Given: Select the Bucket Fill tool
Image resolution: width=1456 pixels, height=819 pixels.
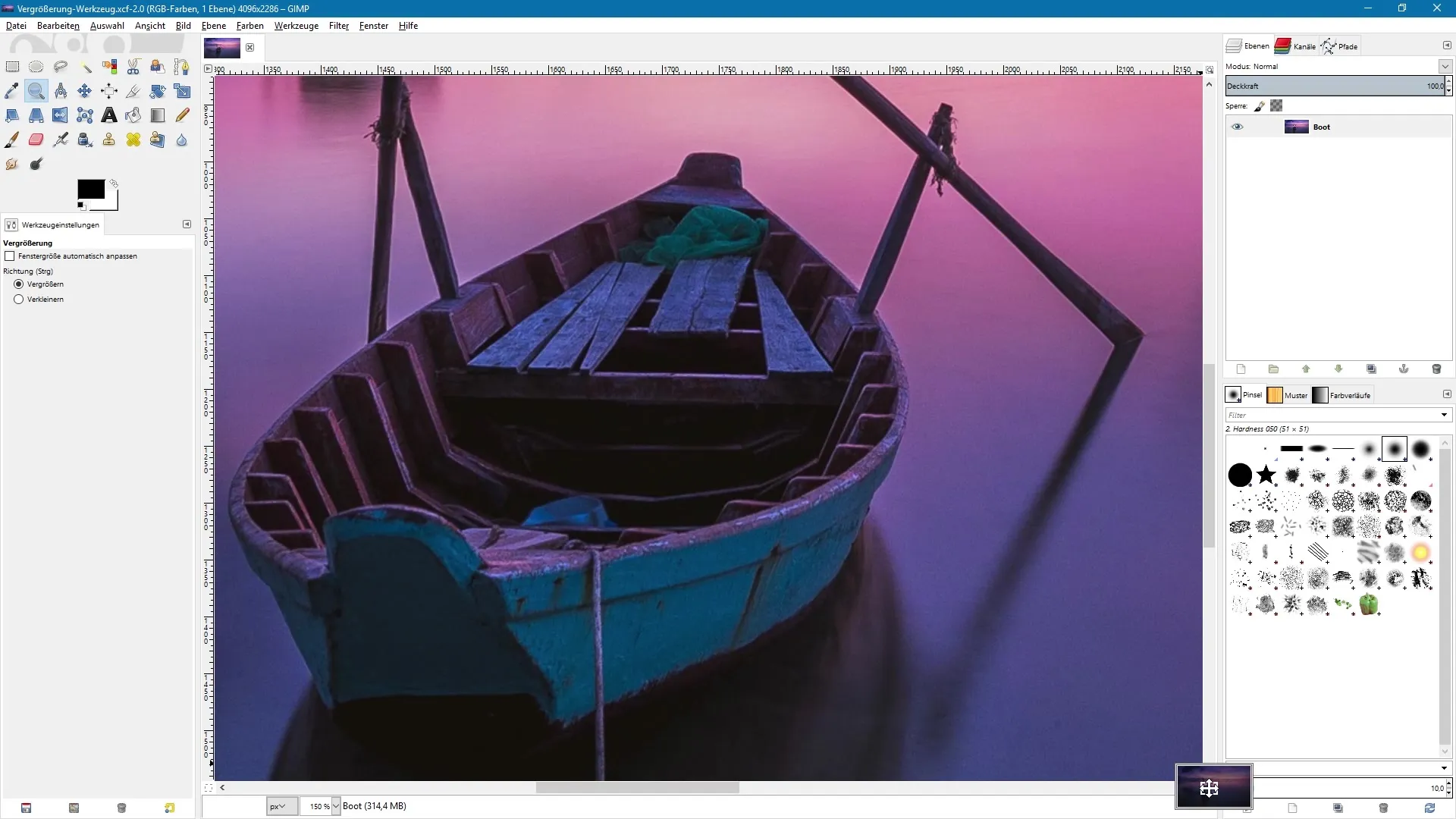Looking at the screenshot, I should coord(133,115).
